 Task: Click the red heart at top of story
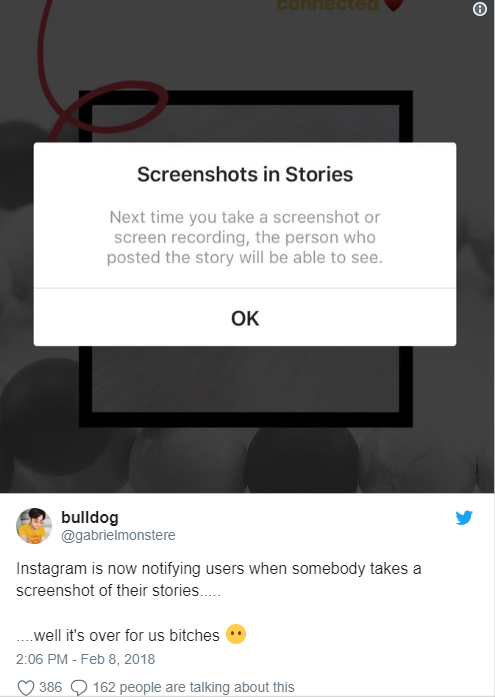(393, 5)
